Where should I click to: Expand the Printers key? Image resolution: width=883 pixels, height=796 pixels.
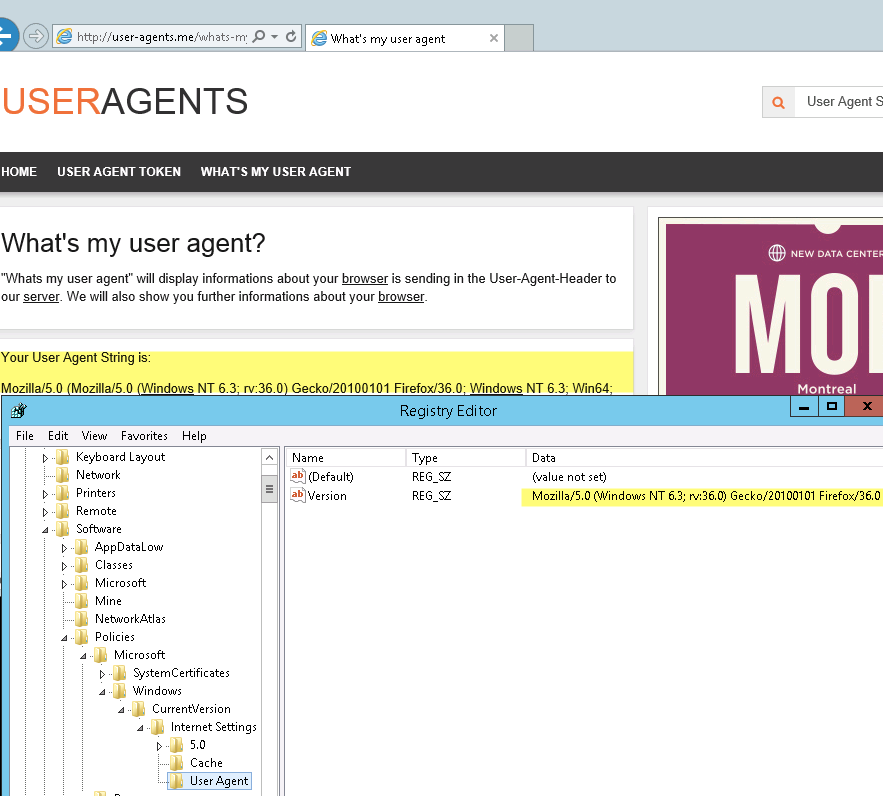pyautogui.click(x=46, y=494)
